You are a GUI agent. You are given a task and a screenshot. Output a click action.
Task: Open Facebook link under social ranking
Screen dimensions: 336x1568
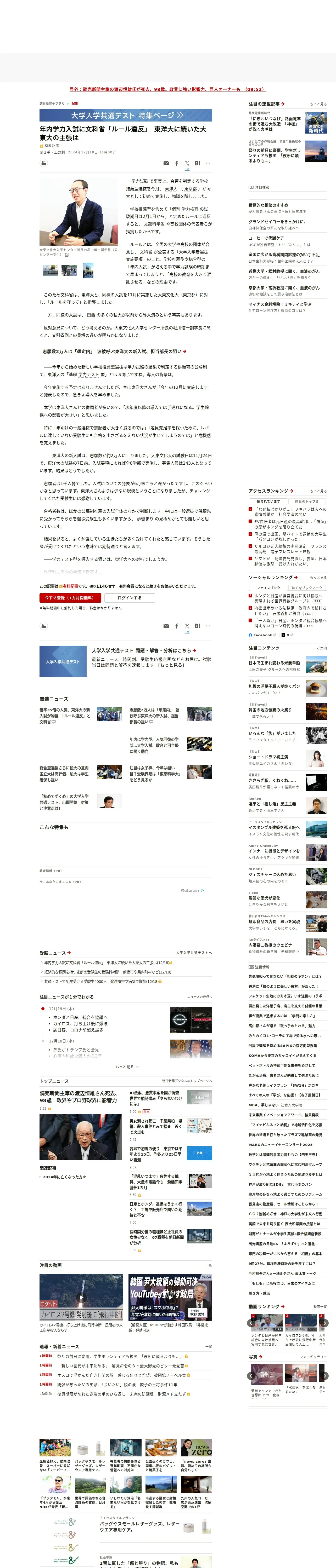pos(262,635)
